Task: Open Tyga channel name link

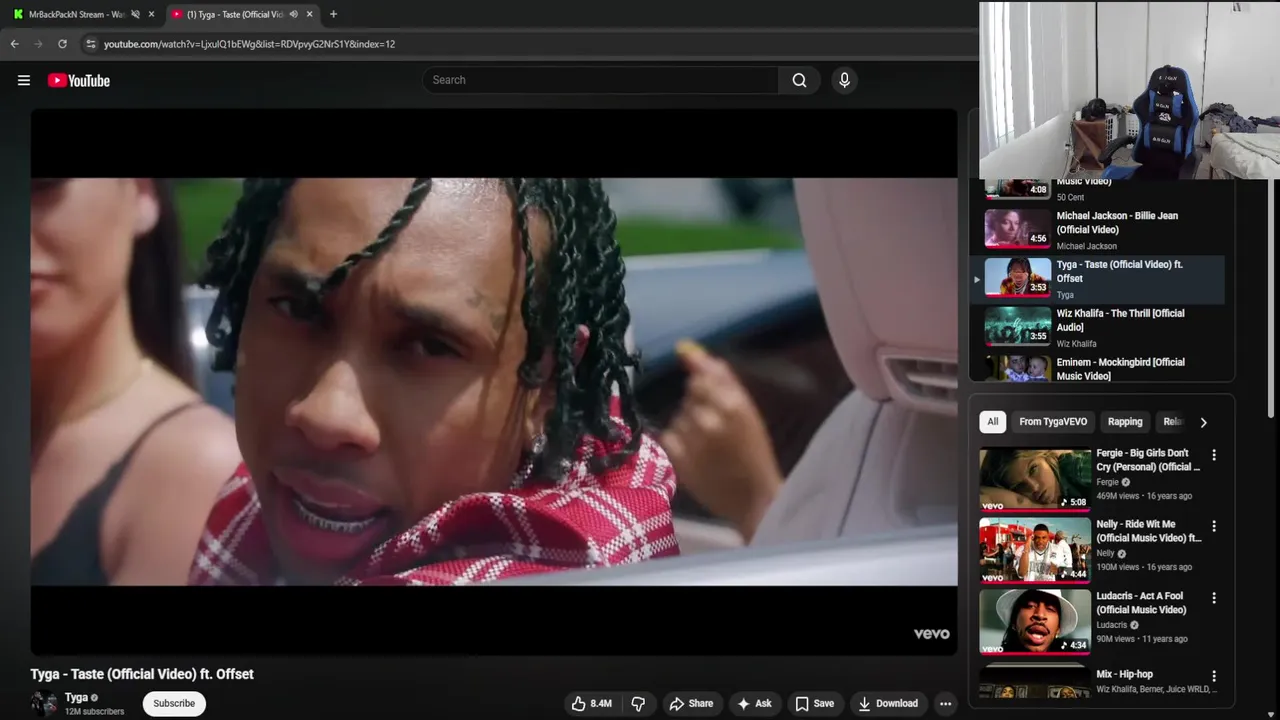Action: [76, 697]
